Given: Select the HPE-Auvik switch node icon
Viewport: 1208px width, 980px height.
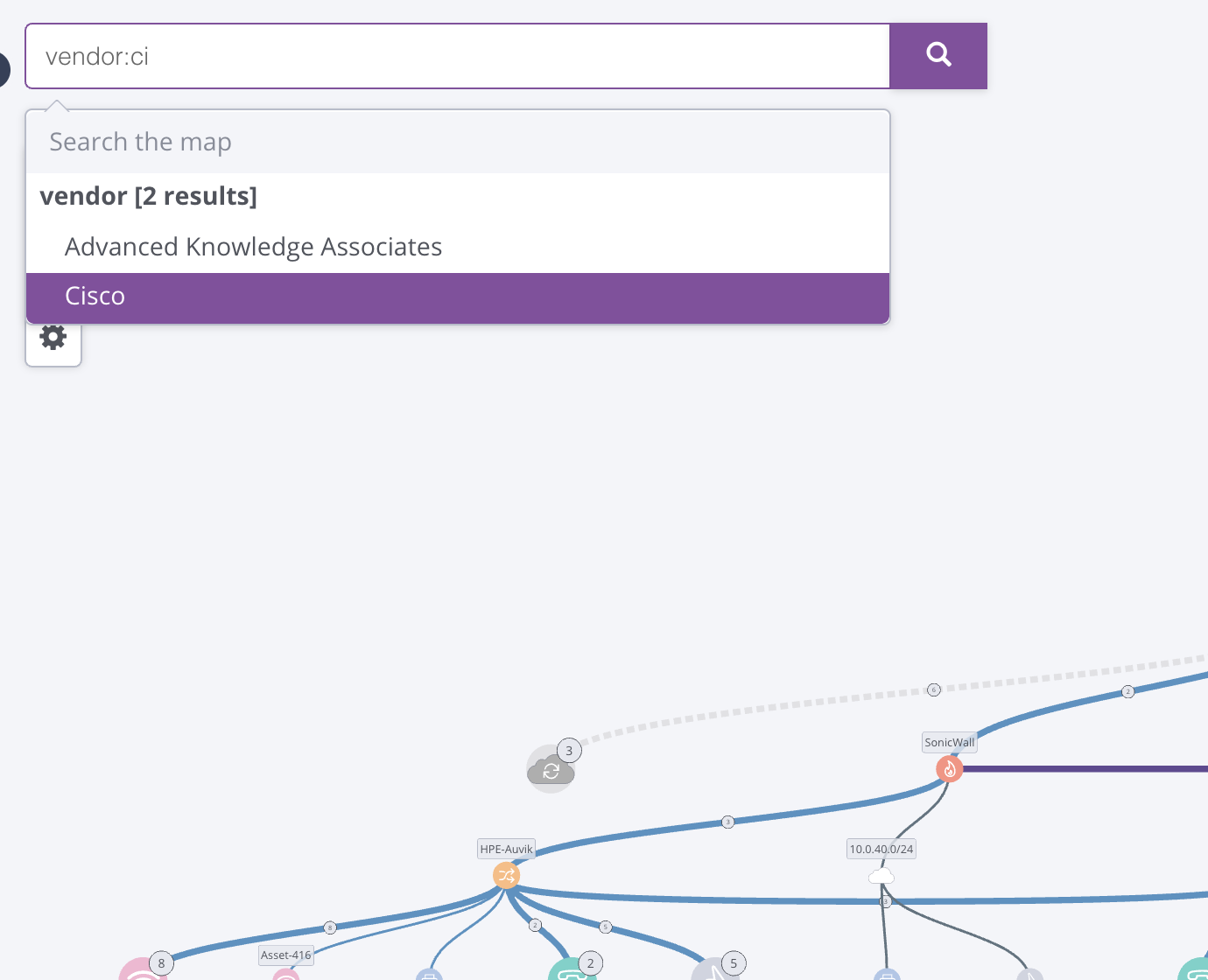Looking at the screenshot, I should (506, 875).
